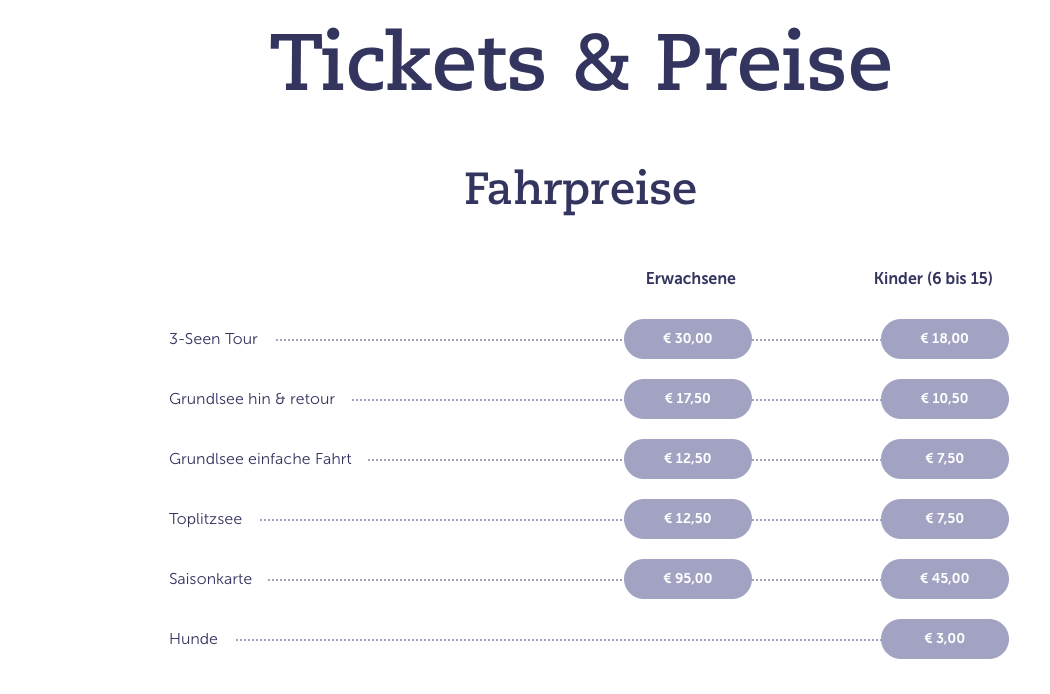1050x694 pixels.
Task: Click the Erwachsene column header
Action: point(690,279)
